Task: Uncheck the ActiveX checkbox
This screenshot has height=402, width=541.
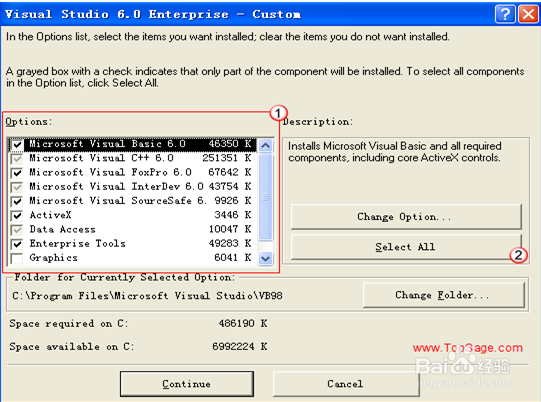Action: coord(17,216)
